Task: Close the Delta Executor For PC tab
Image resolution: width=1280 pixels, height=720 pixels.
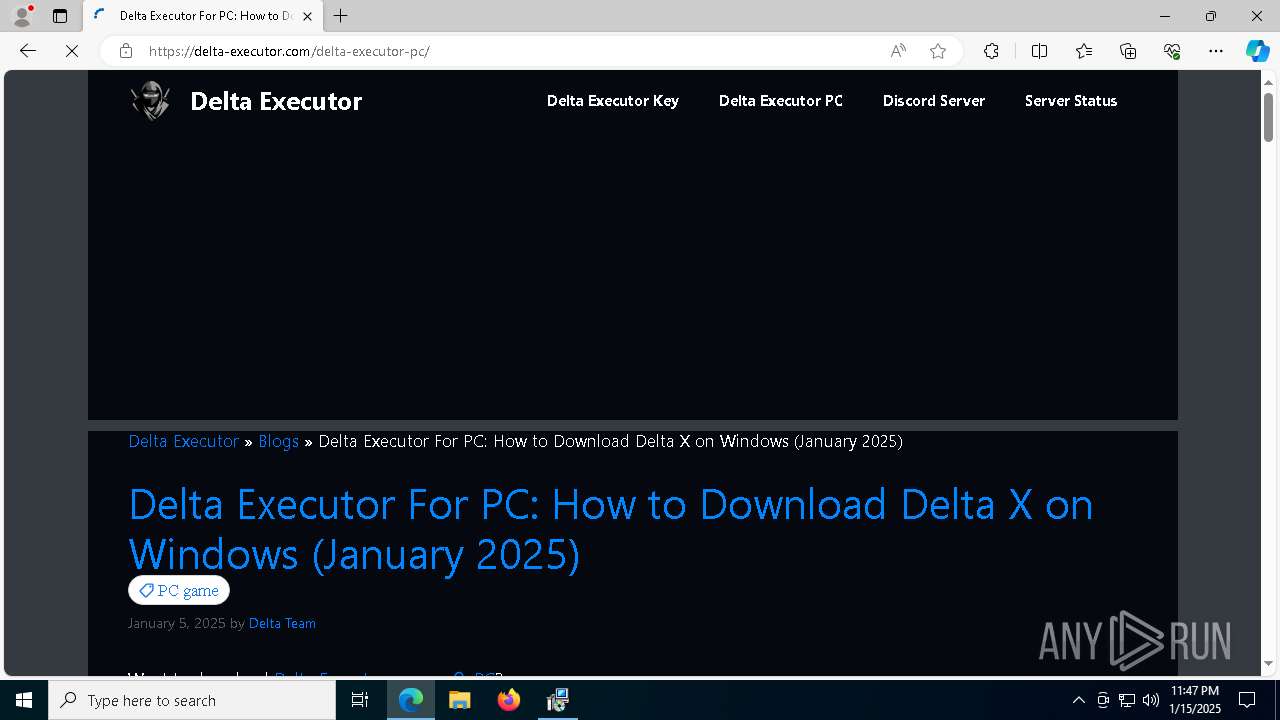Action: tap(307, 16)
